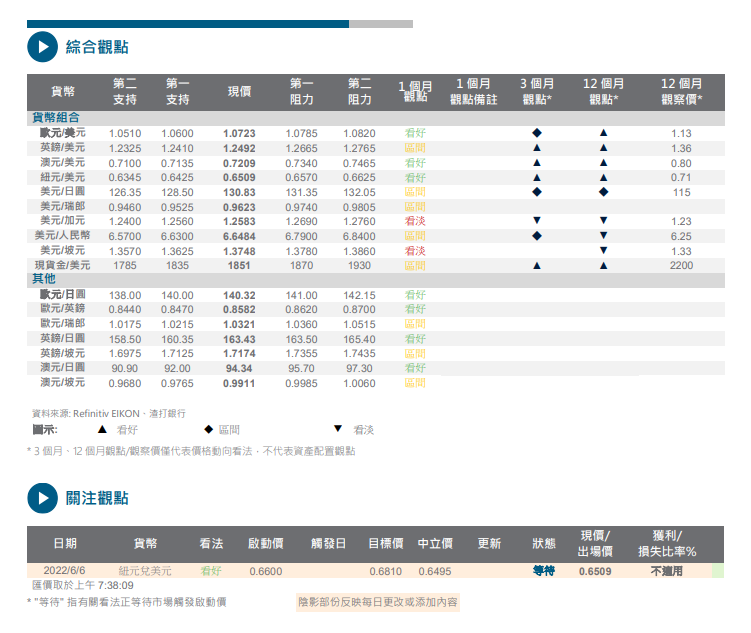Screen dimensions: 751x633
Task: Click 美元/日圓 12個月觀點 diamond marker
Action: click(x=603, y=191)
